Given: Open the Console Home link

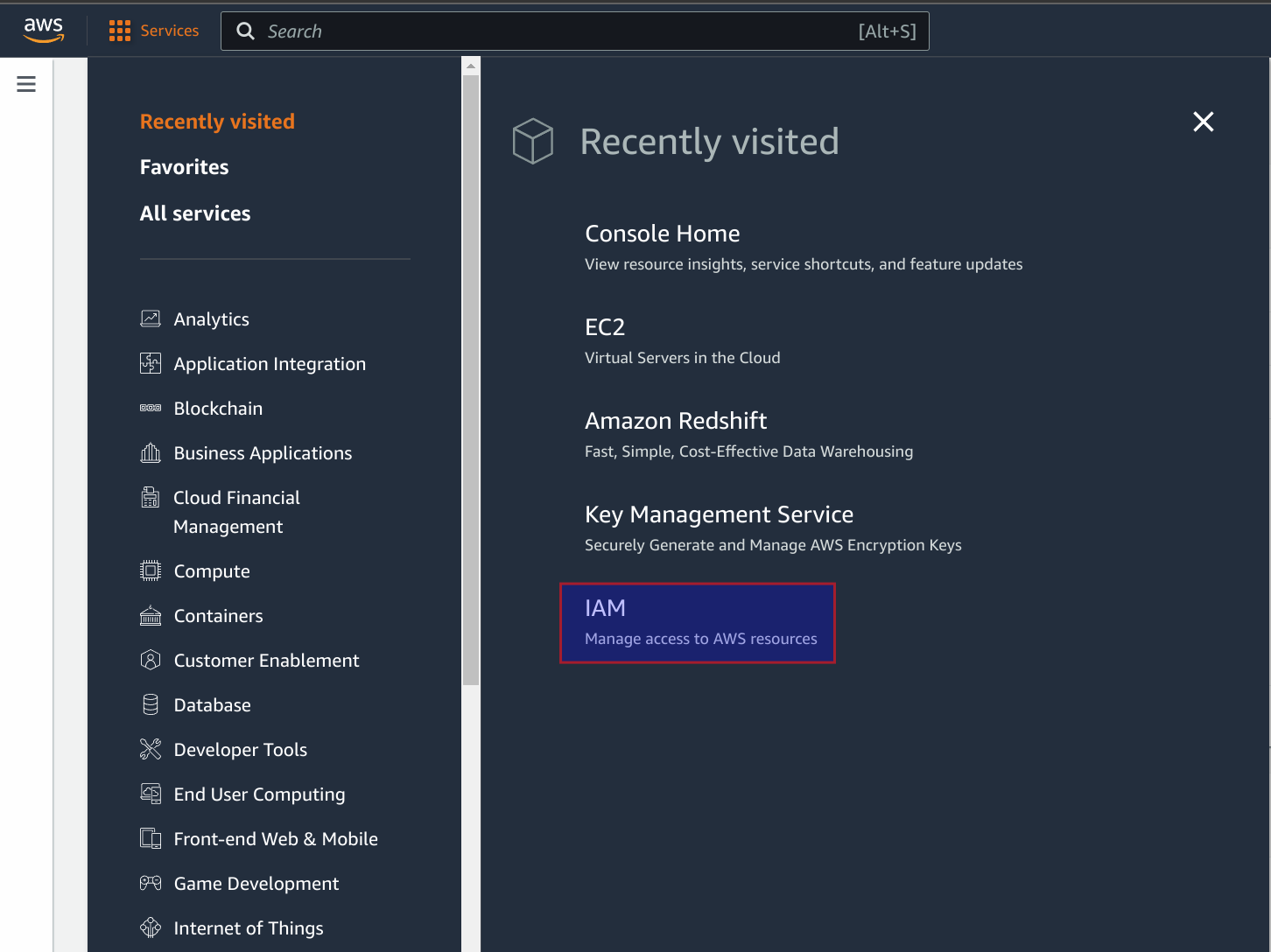Looking at the screenshot, I should 663,234.
